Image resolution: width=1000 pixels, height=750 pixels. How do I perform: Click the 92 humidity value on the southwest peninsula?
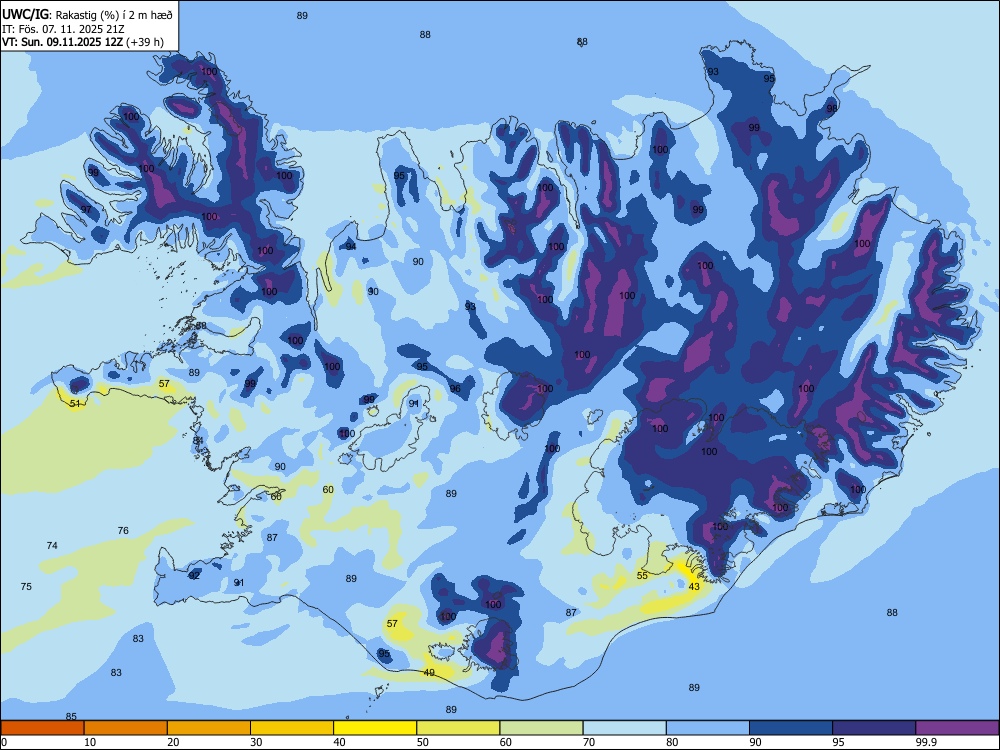[x=195, y=575]
